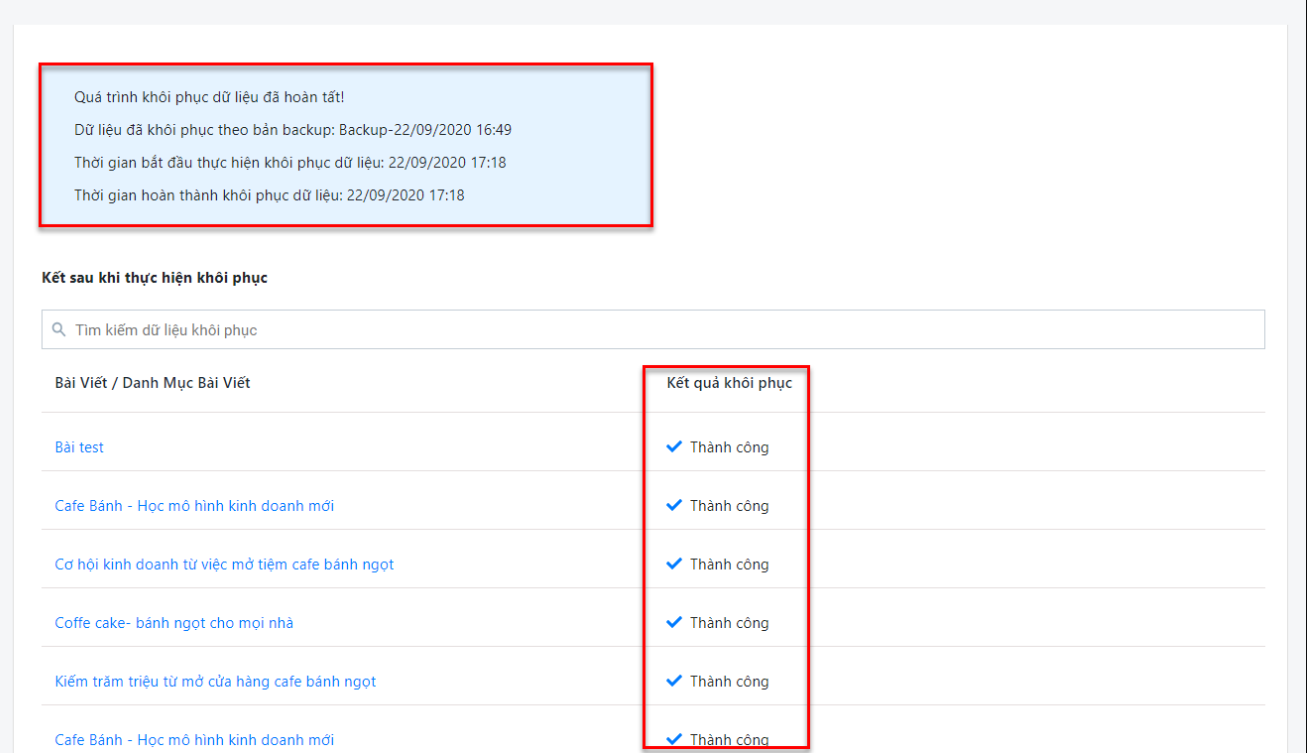Open the "Bài test" article link
The height and width of the screenshot is (753, 1307).
(x=79, y=447)
